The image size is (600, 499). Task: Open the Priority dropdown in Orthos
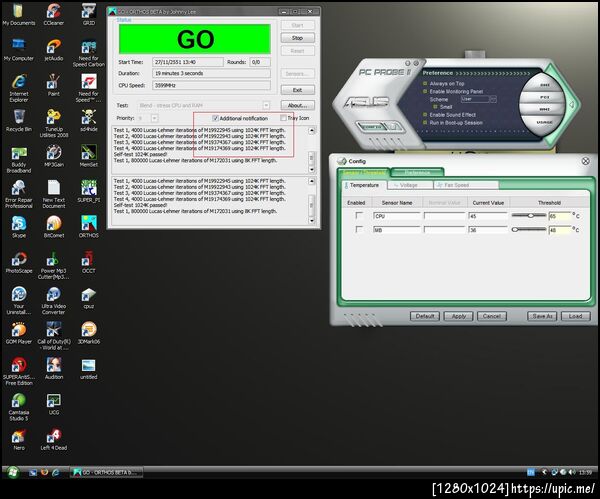(x=154, y=118)
